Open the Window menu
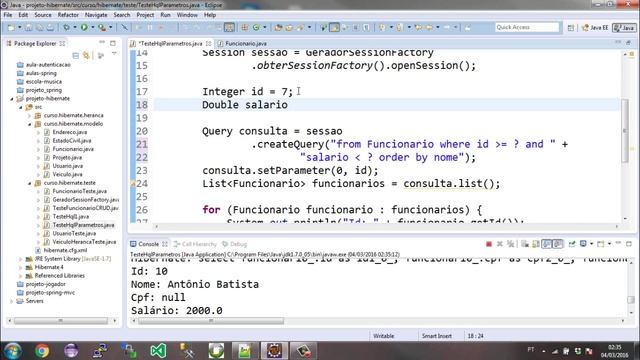640x360 pixels. click(187, 15)
